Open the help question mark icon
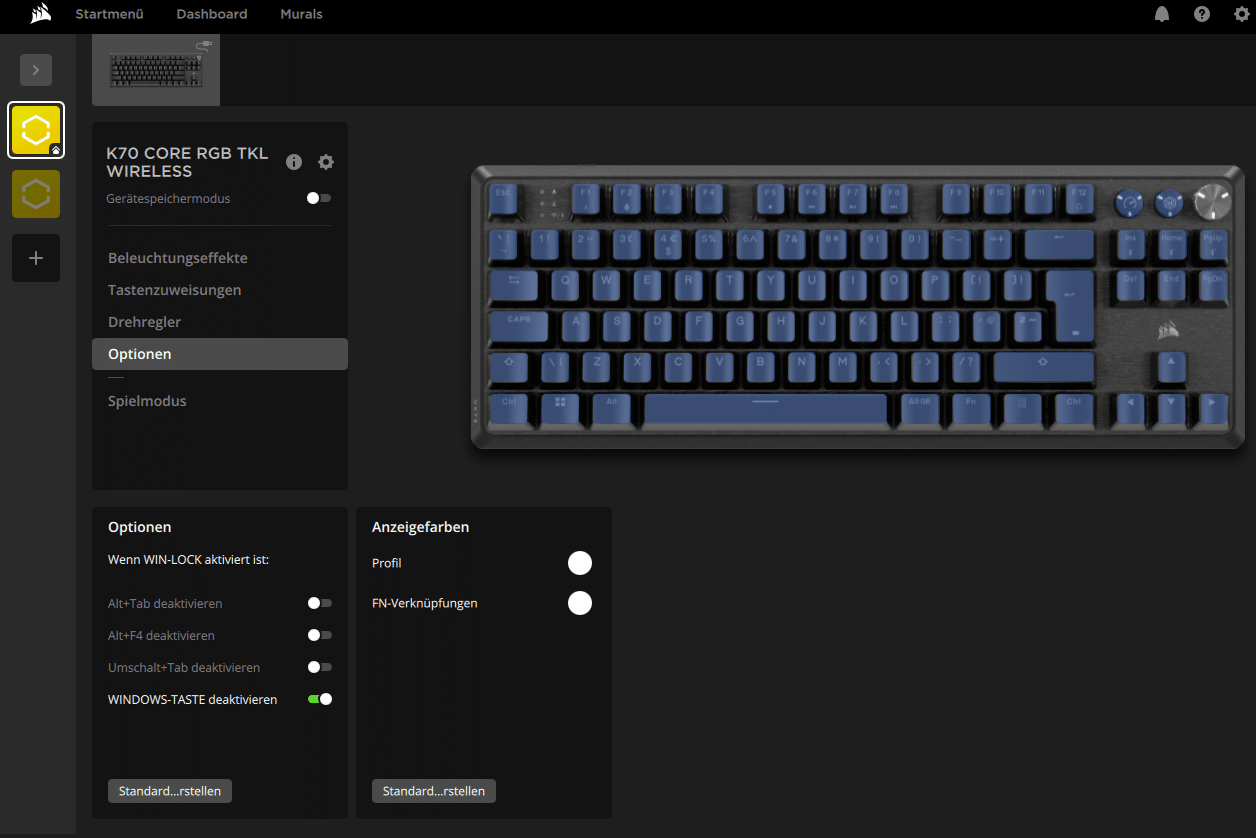The image size is (1256, 838). click(x=1202, y=14)
